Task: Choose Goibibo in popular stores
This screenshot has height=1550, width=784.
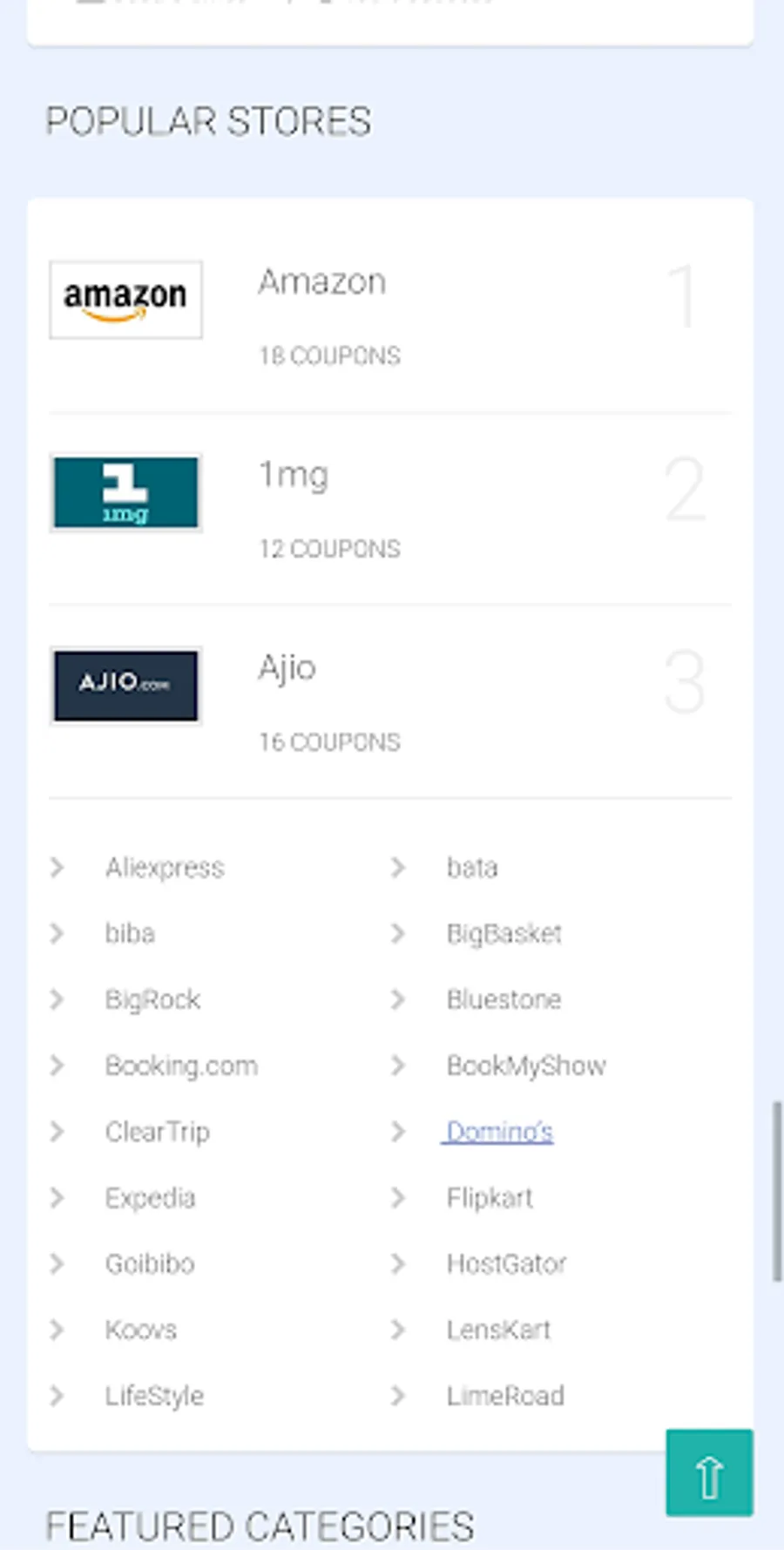Action: [x=150, y=1263]
